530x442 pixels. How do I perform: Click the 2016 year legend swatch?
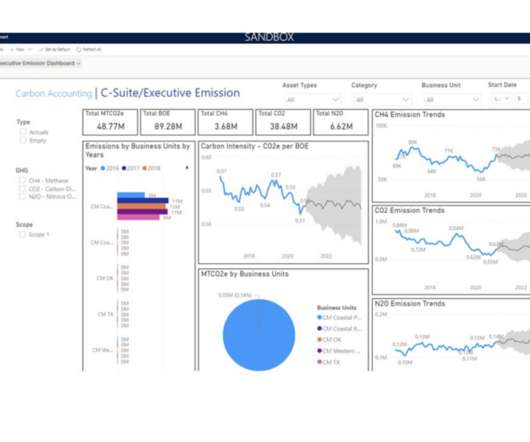tap(103, 168)
